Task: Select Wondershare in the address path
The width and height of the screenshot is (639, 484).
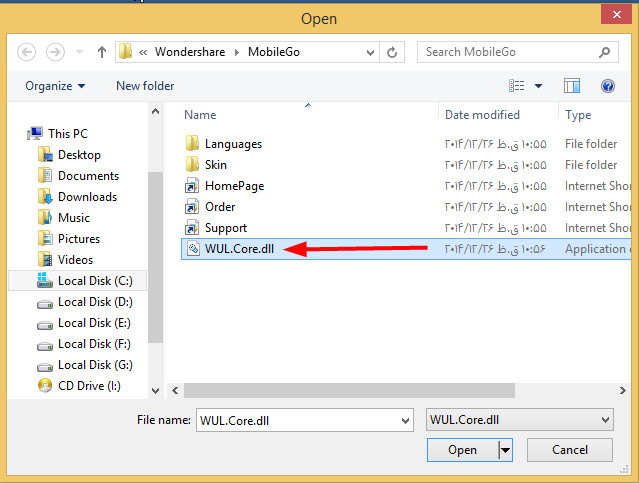Action: click(190, 52)
